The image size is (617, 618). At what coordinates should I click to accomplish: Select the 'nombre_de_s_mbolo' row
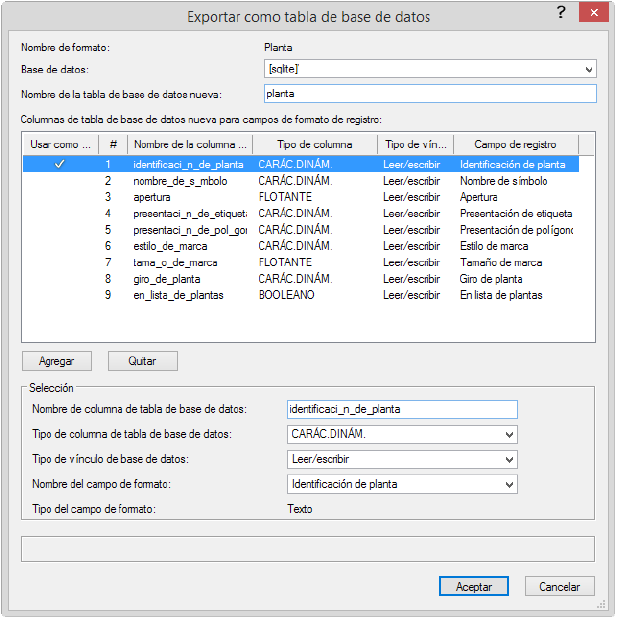[x=301, y=181]
